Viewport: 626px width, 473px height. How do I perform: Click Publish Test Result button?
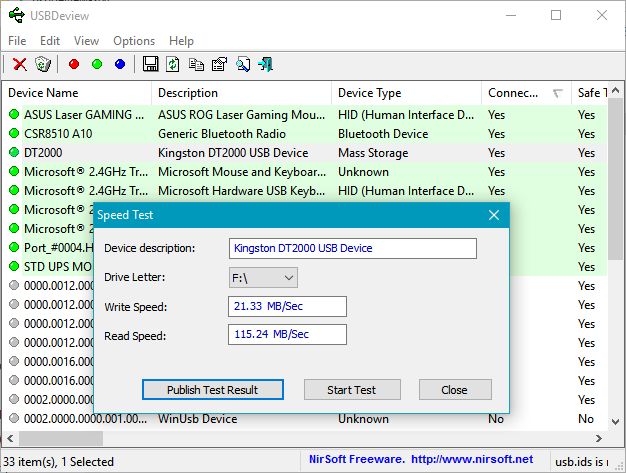tap(213, 390)
